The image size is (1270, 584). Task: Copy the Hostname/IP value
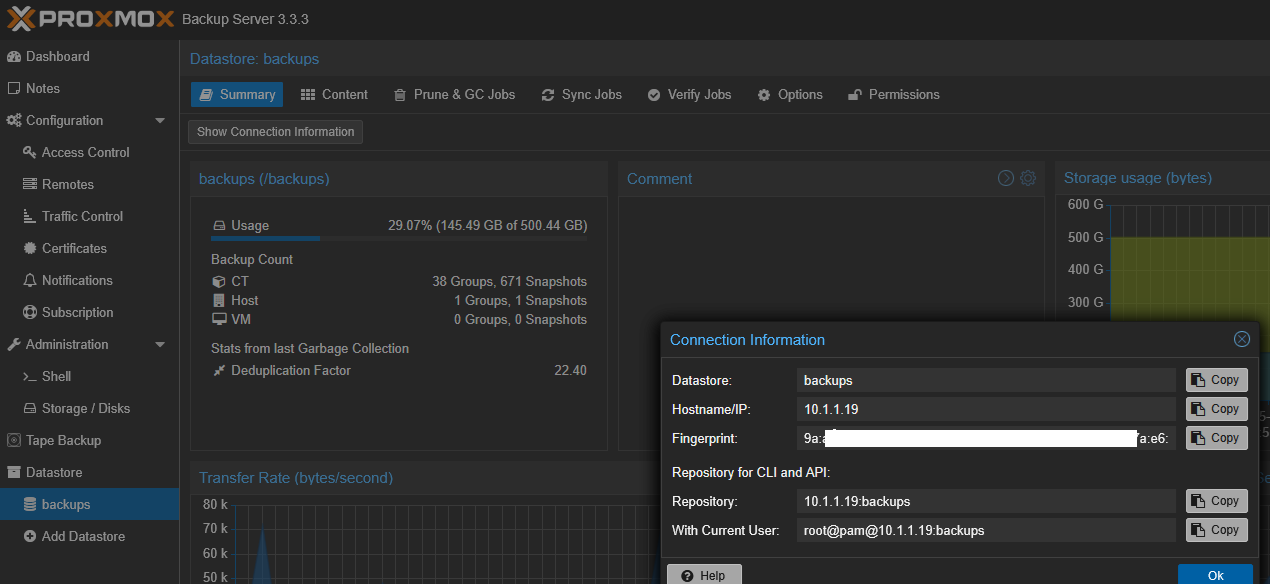pos(1216,409)
